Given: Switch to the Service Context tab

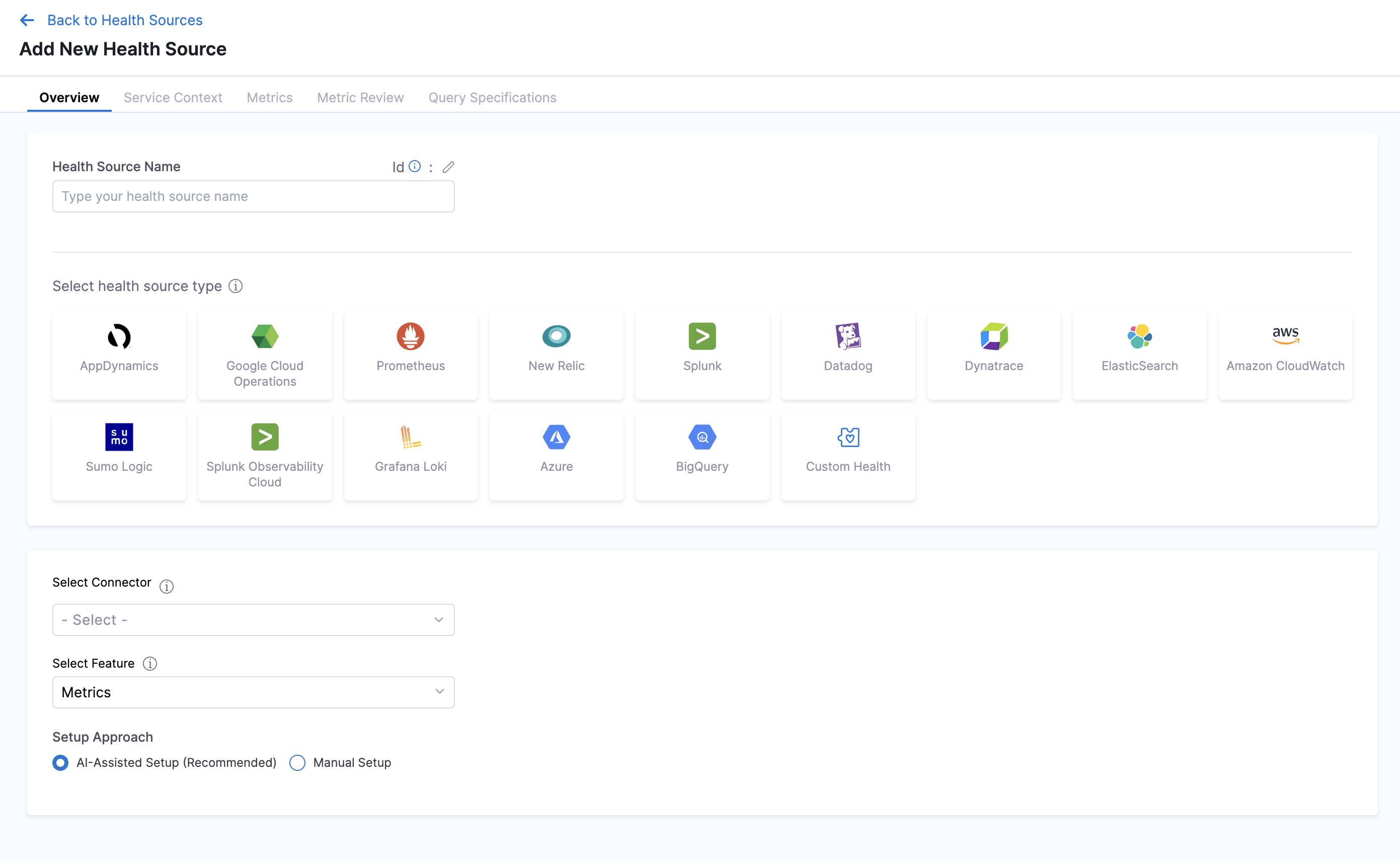Looking at the screenshot, I should pyautogui.click(x=173, y=97).
